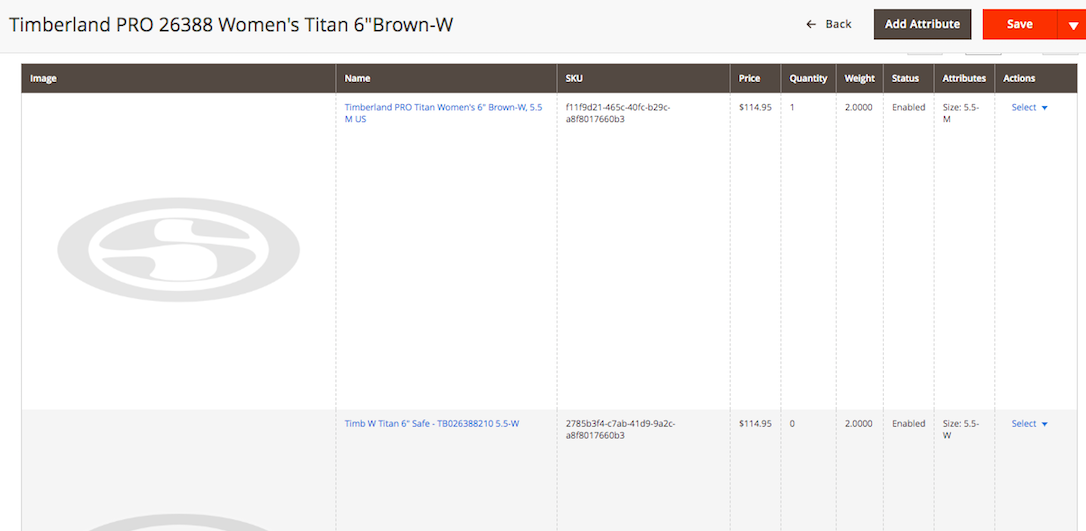1086x531 pixels.
Task: Click quantity 0 in the second row
Action: point(792,424)
